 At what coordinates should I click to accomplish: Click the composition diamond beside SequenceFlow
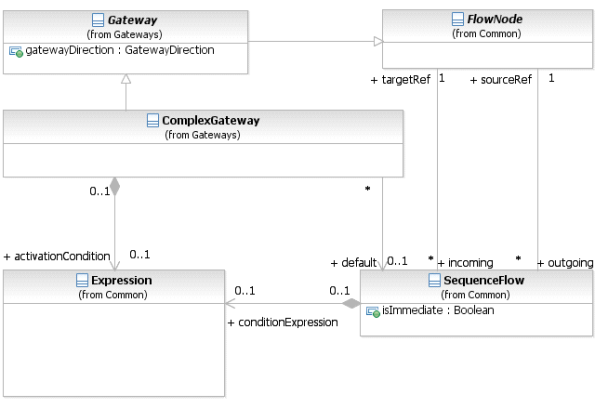pyautogui.click(x=351, y=303)
